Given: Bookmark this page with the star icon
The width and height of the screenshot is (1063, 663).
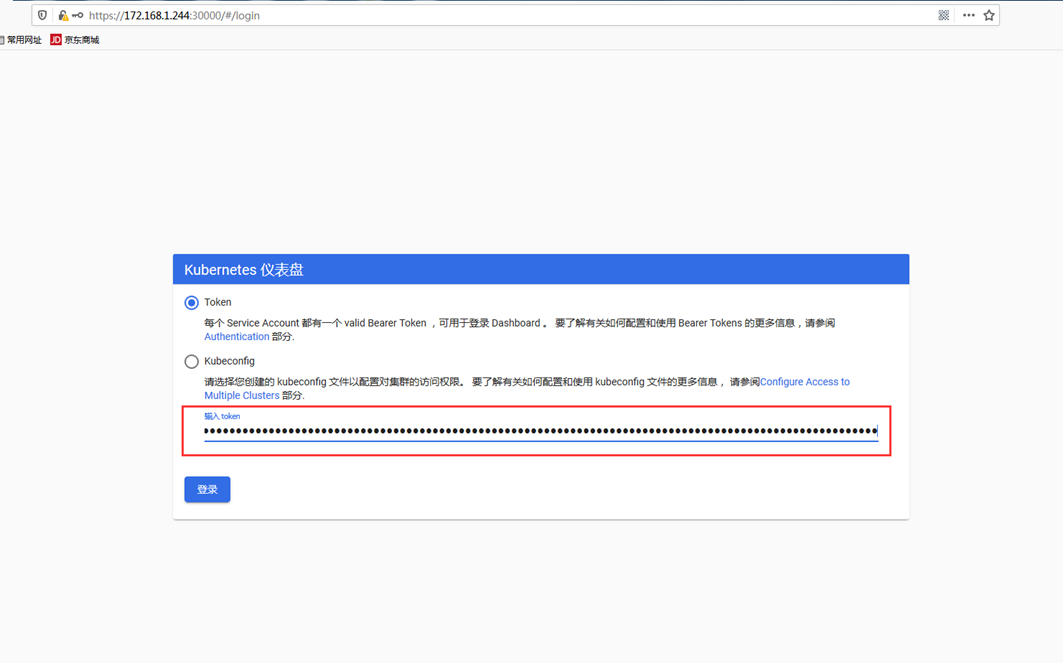Looking at the screenshot, I should pos(989,15).
